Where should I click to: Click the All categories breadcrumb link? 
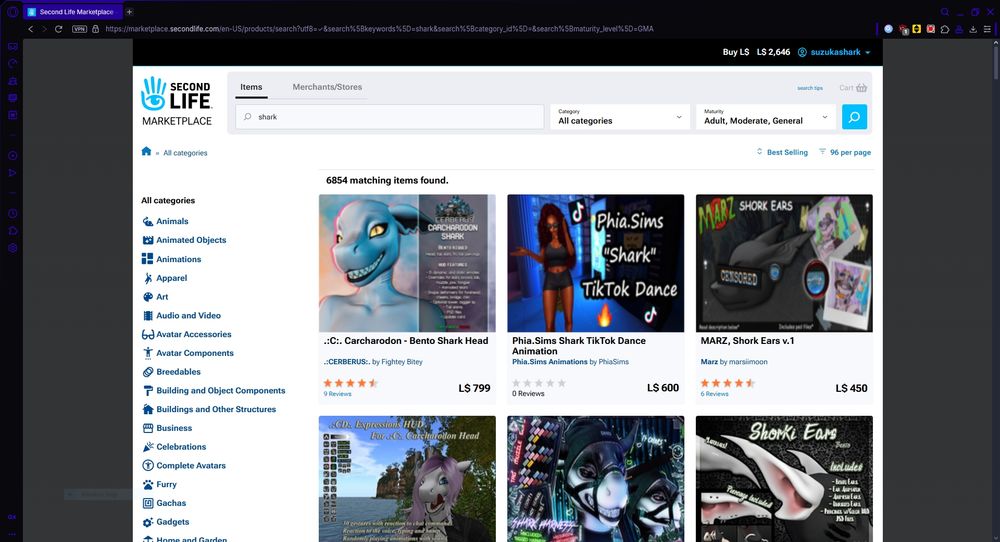coord(185,153)
